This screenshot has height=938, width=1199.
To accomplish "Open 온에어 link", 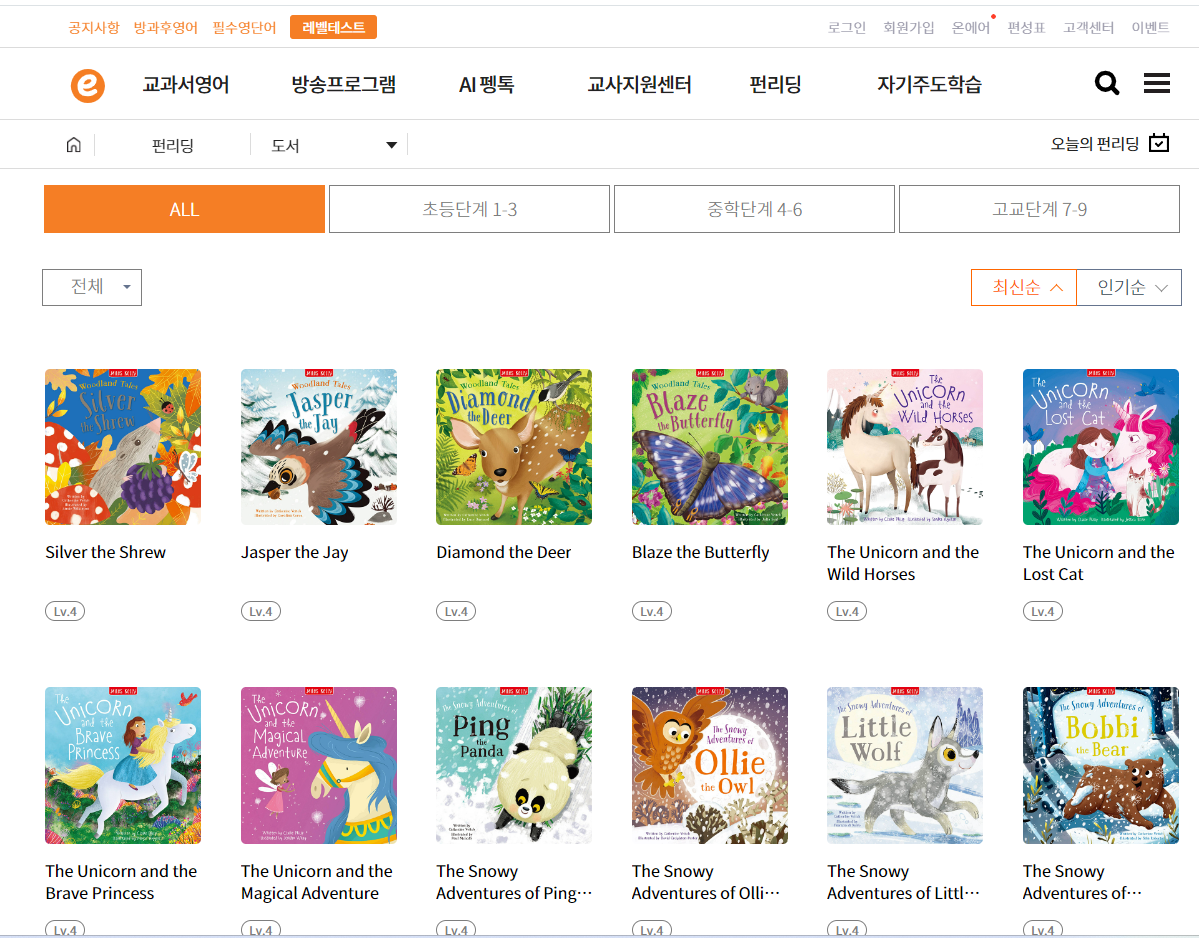I will coord(970,28).
